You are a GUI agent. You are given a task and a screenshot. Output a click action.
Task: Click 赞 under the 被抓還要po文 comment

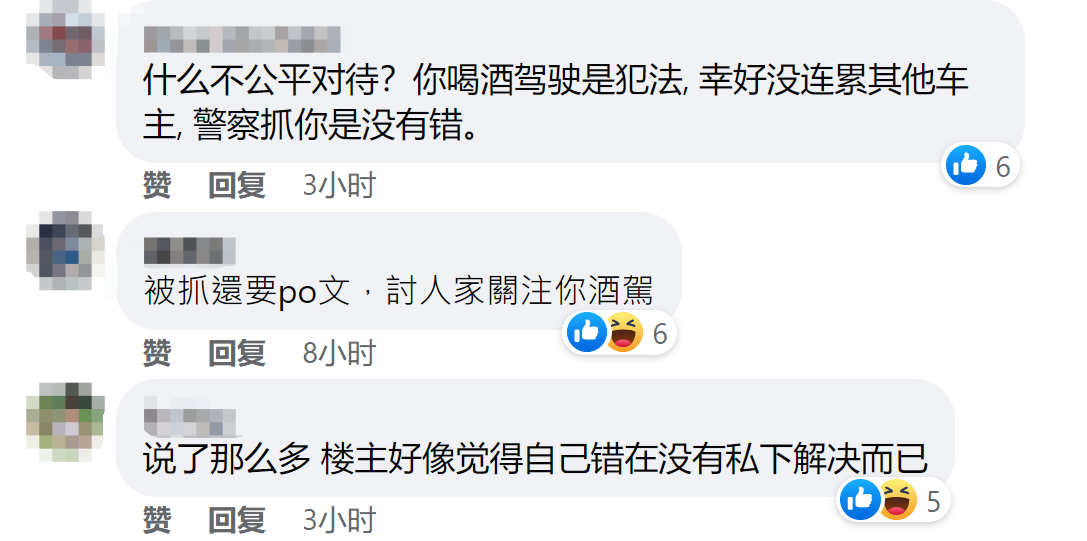click(157, 353)
